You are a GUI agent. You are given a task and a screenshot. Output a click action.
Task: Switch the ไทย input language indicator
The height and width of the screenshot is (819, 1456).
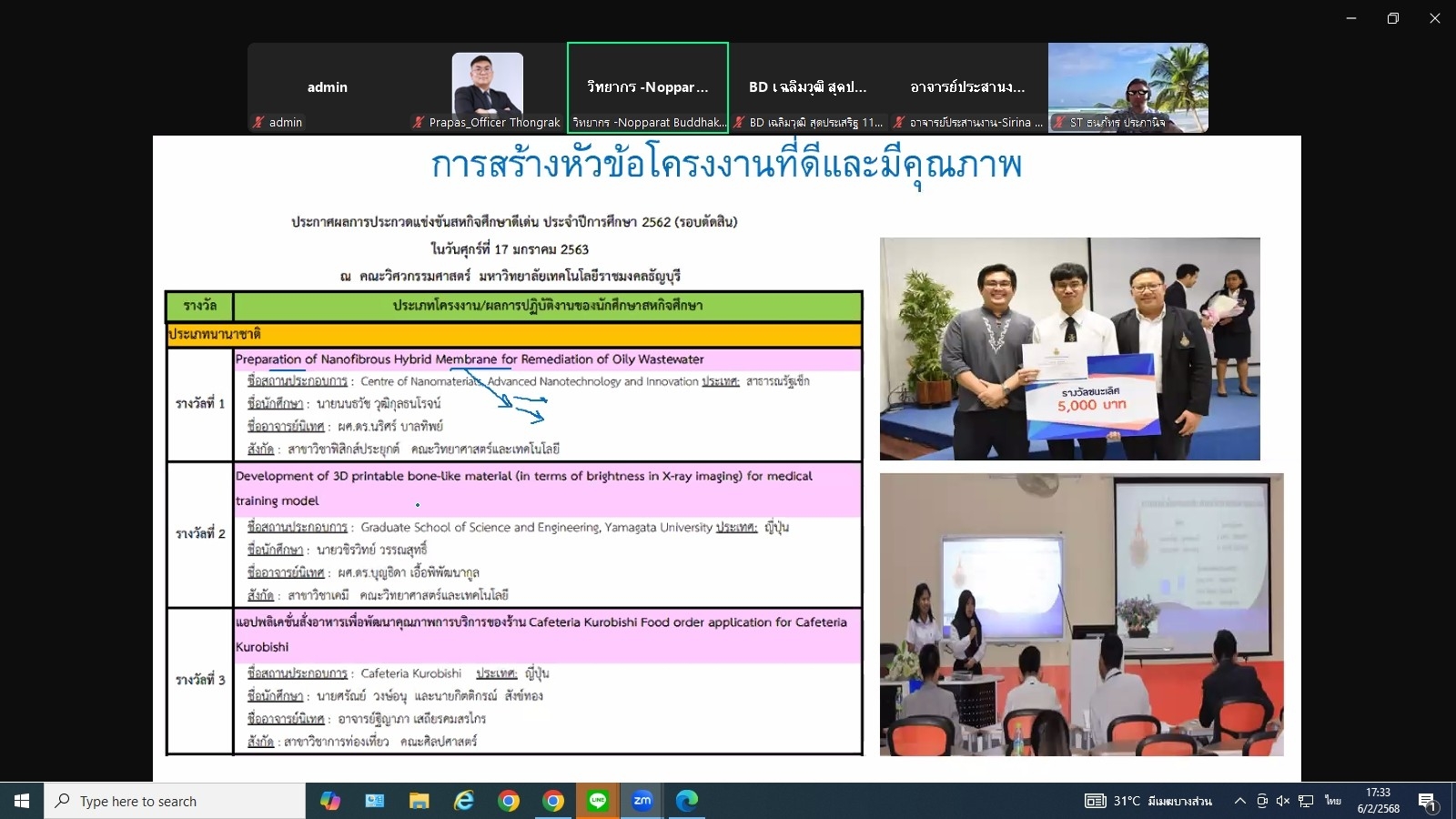click(x=1333, y=801)
